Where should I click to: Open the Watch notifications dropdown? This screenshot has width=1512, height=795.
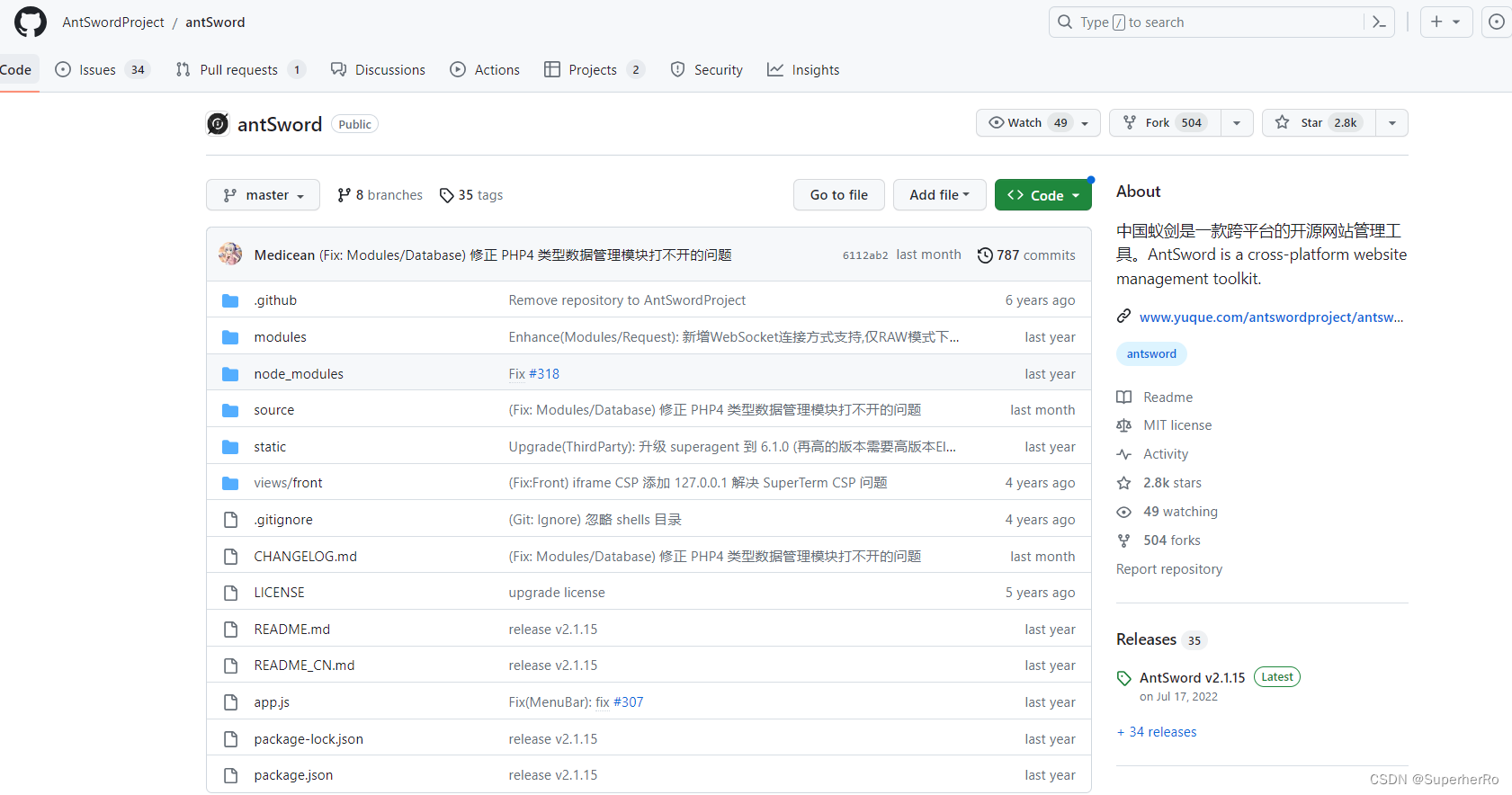click(x=1037, y=122)
